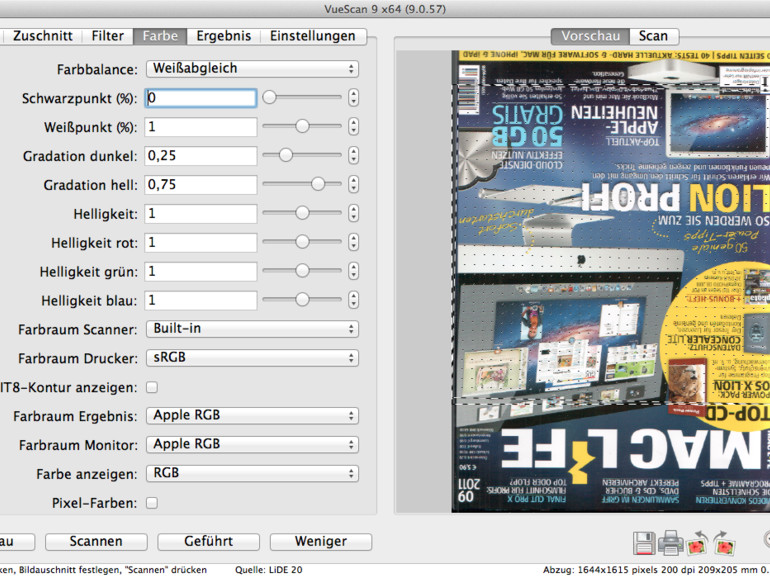The width and height of the screenshot is (770, 578).
Task: Click the Scannen button
Action: [96, 542]
